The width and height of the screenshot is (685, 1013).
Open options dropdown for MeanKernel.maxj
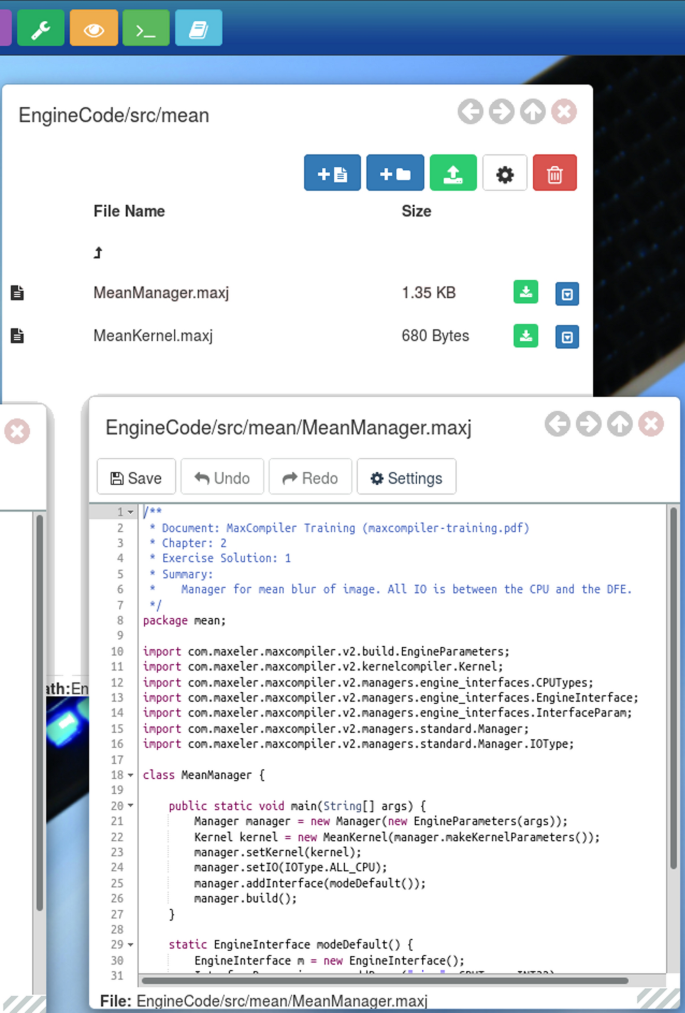click(567, 337)
